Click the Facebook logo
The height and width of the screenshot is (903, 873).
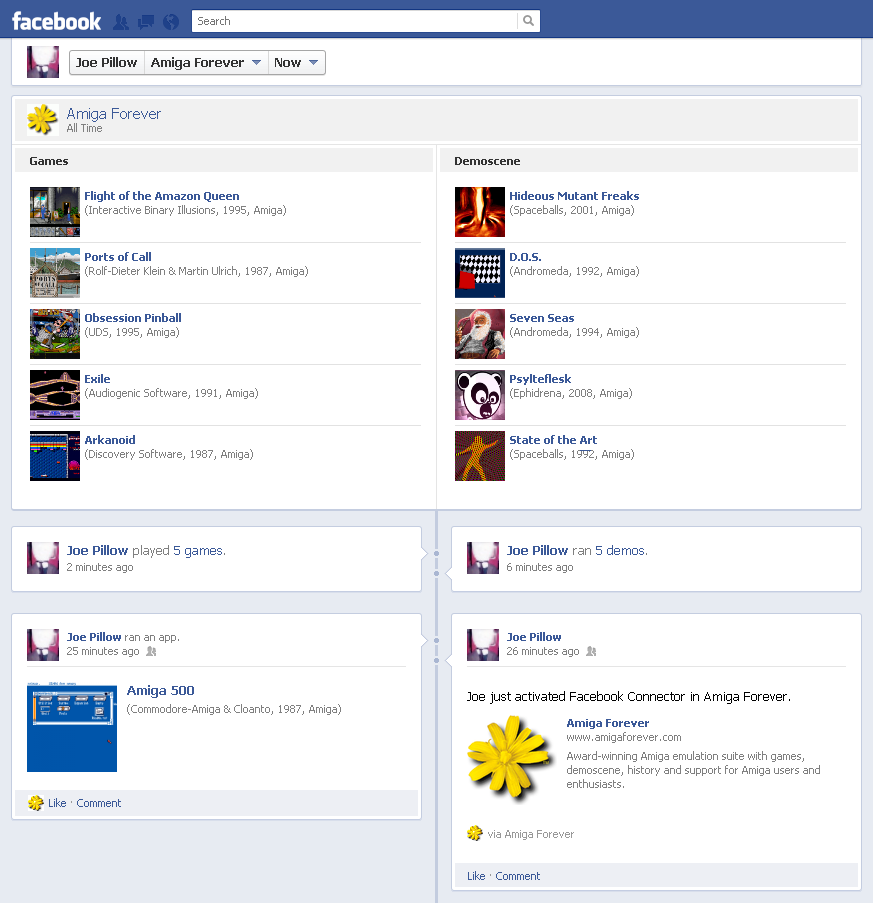tap(56, 21)
